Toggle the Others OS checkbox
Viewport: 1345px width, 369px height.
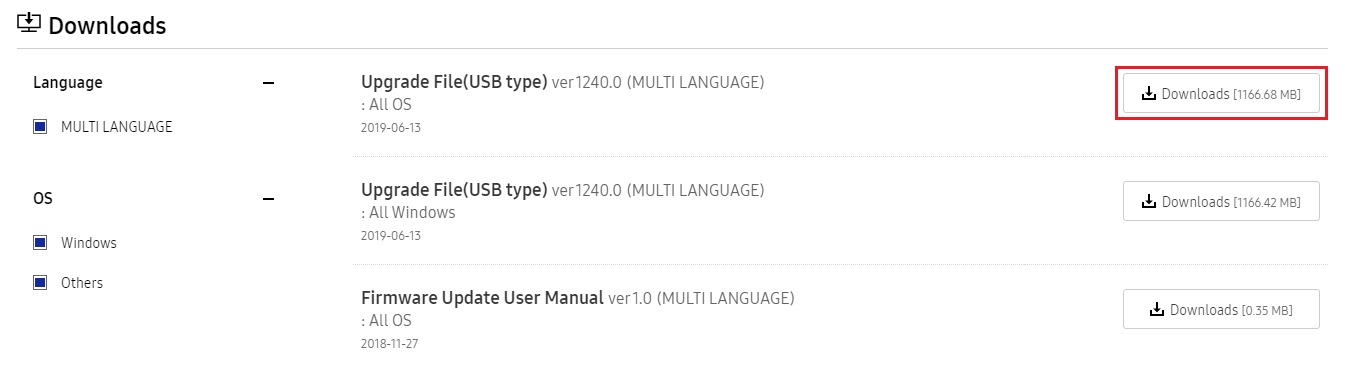[x=40, y=283]
